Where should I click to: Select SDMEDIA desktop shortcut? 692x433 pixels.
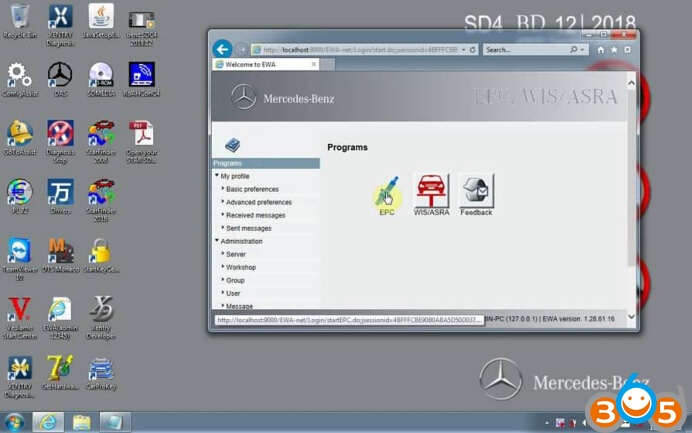(101, 79)
